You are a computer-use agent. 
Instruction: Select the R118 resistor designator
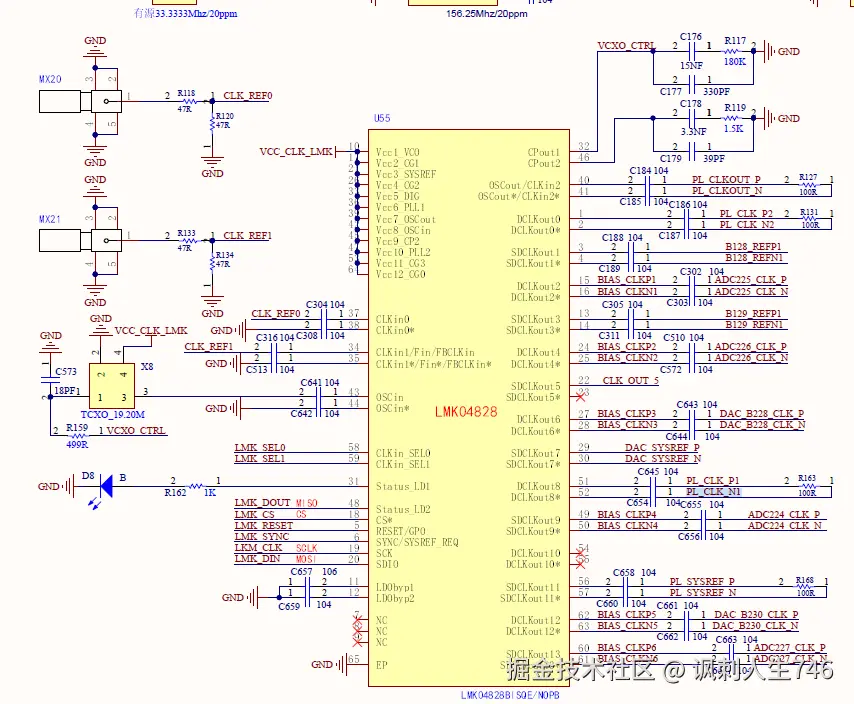coord(186,93)
